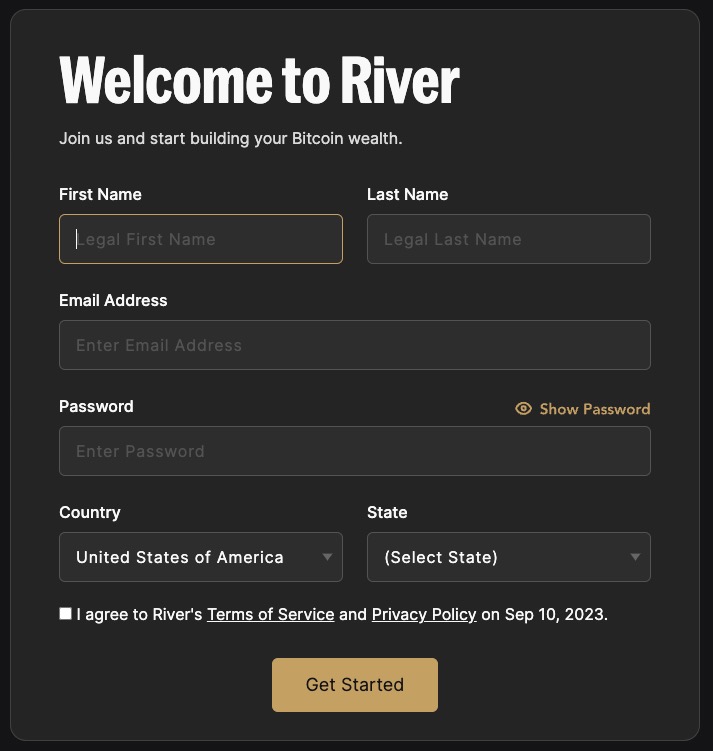Click the Last Name label
713x751 pixels.
click(407, 194)
